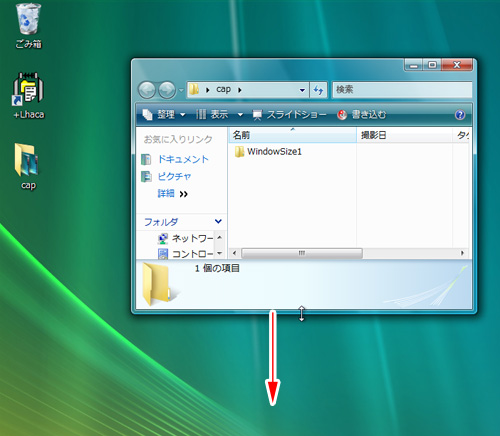Click the Back navigation button
Screen dimensions: 500x436
(147, 90)
